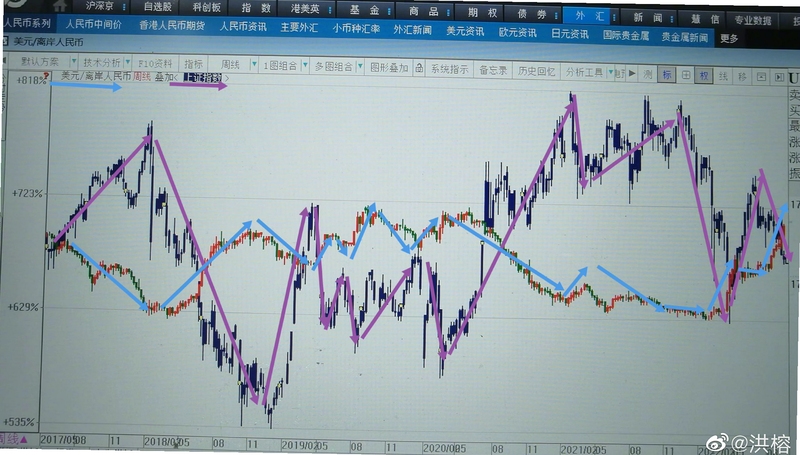Activate the 测 measuring tool
Screen dimensions: 800x455
point(647,74)
